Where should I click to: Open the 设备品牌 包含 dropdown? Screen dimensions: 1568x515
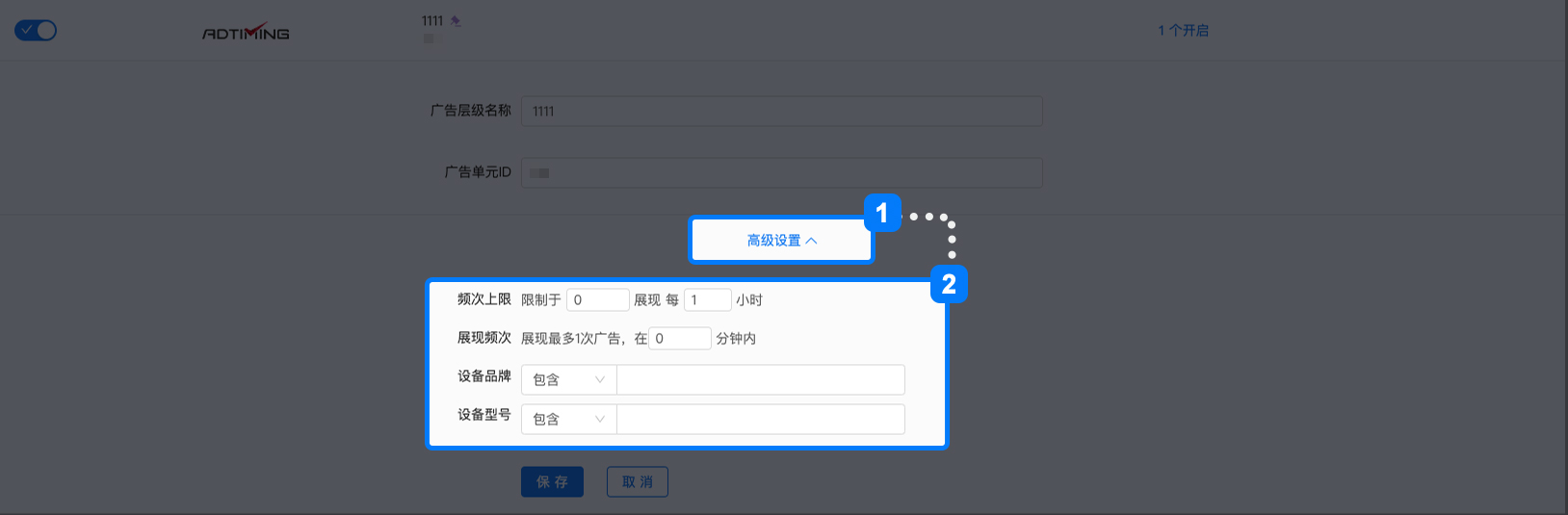(x=569, y=379)
